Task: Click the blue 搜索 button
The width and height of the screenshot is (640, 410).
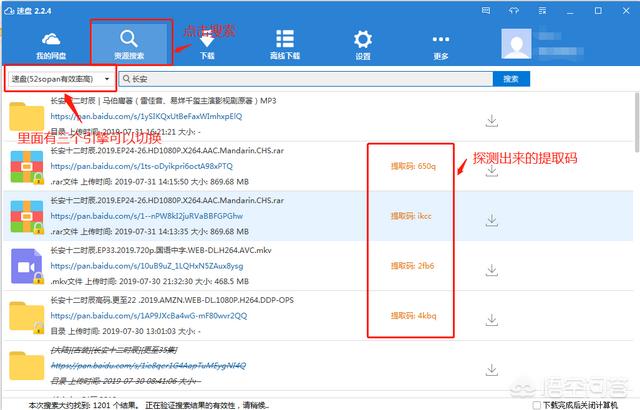Action: click(x=511, y=79)
